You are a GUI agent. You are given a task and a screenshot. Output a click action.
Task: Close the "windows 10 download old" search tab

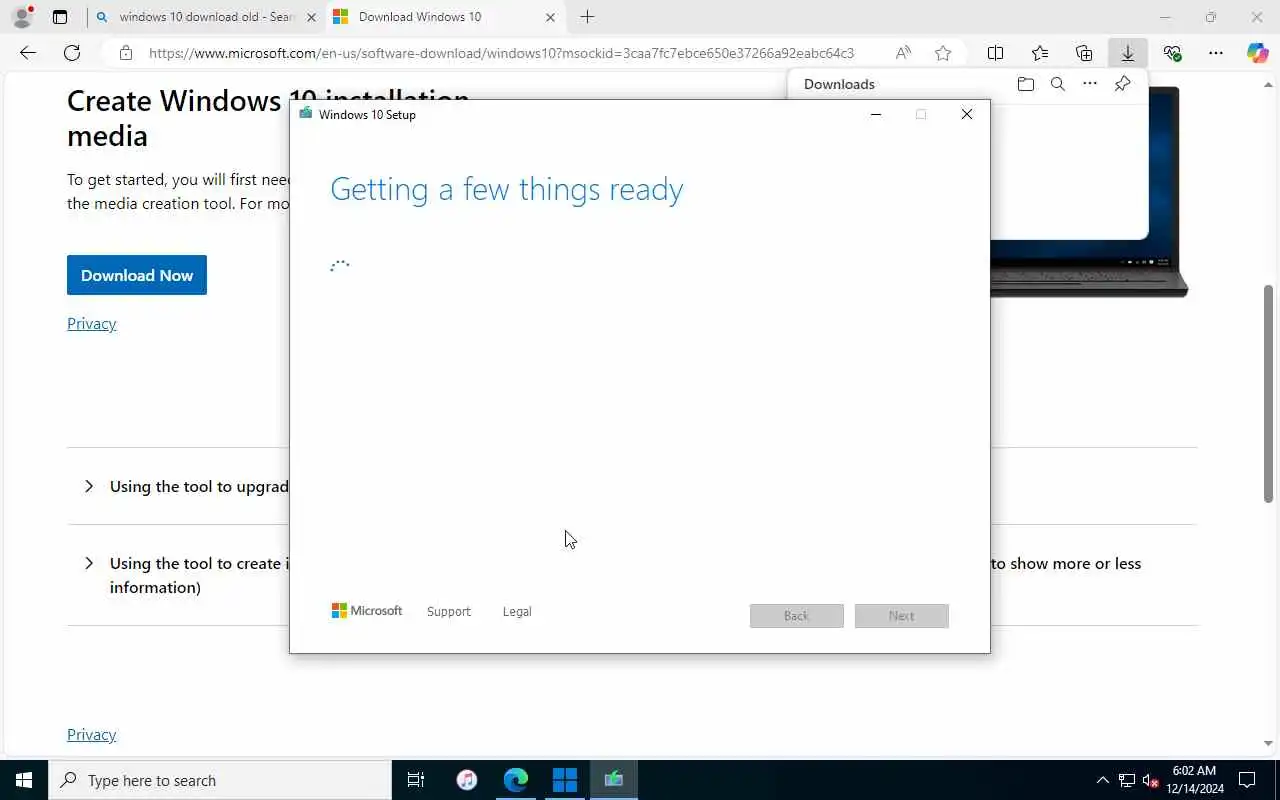click(311, 17)
